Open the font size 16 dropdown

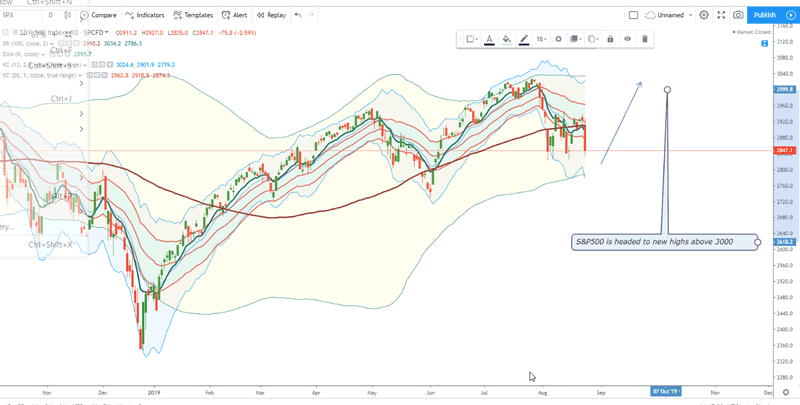pos(540,39)
